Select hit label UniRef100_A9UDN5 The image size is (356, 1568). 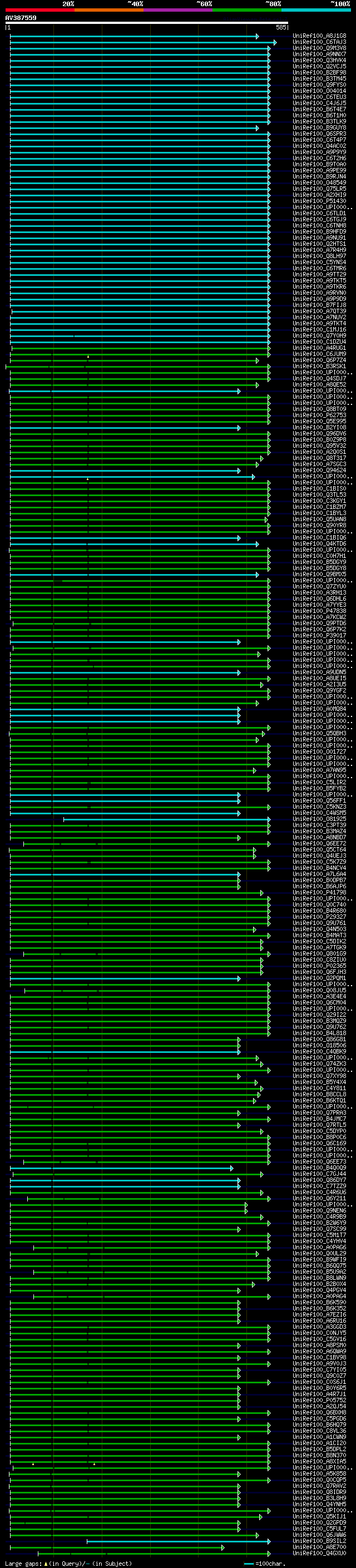tap(319, 672)
